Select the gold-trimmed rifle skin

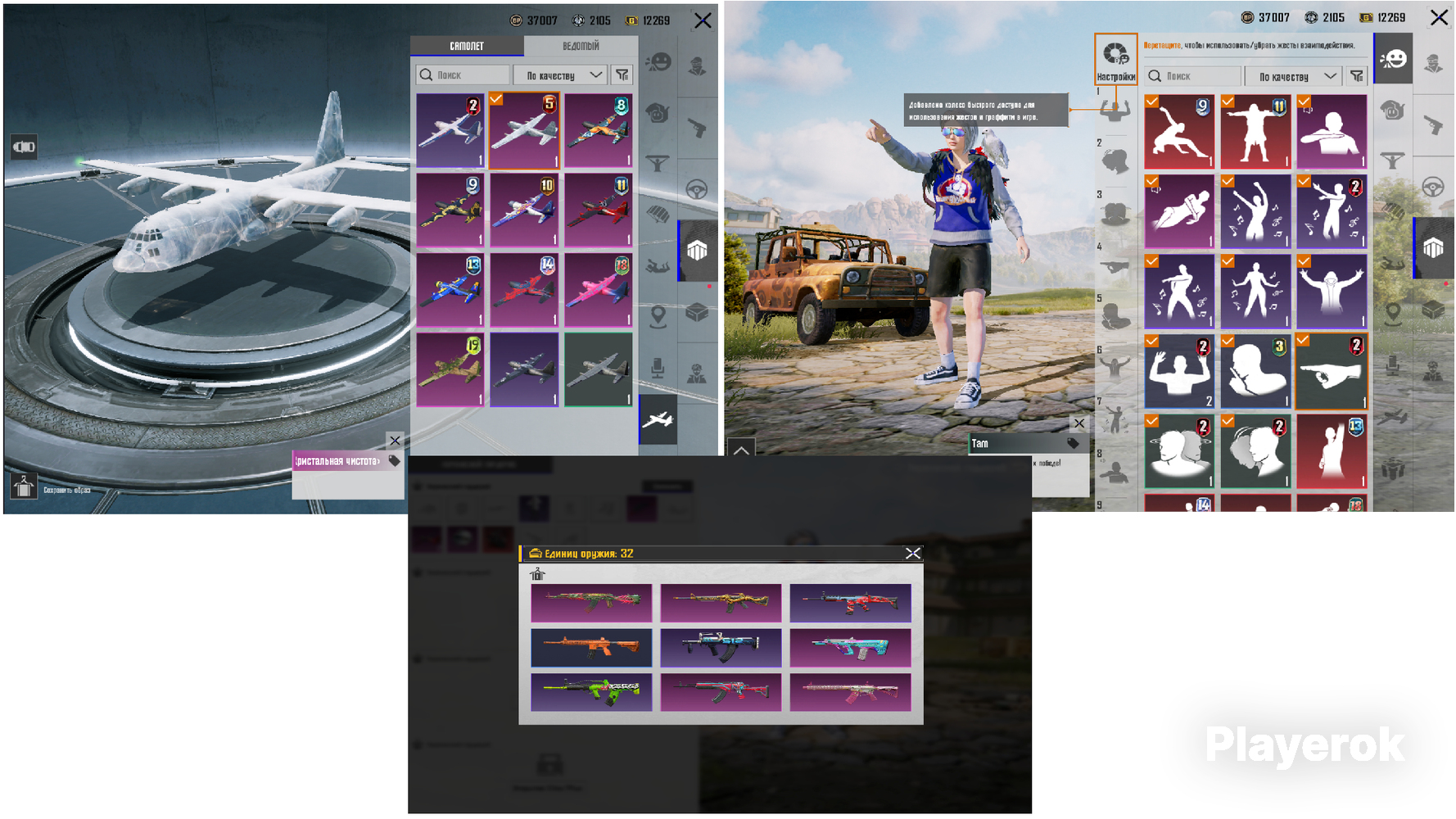click(x=721, y=603)
